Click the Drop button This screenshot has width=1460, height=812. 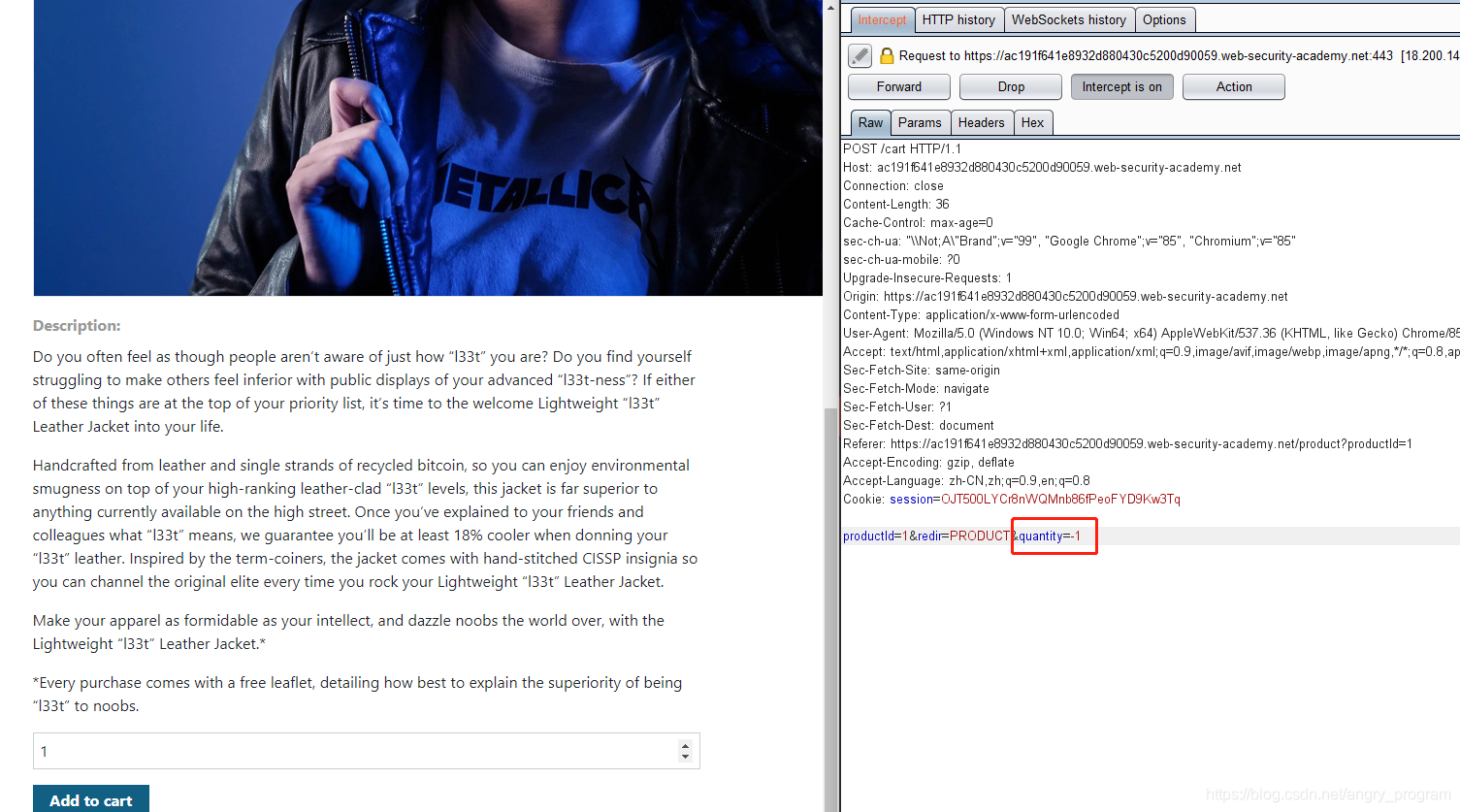tap(1011, 86)
